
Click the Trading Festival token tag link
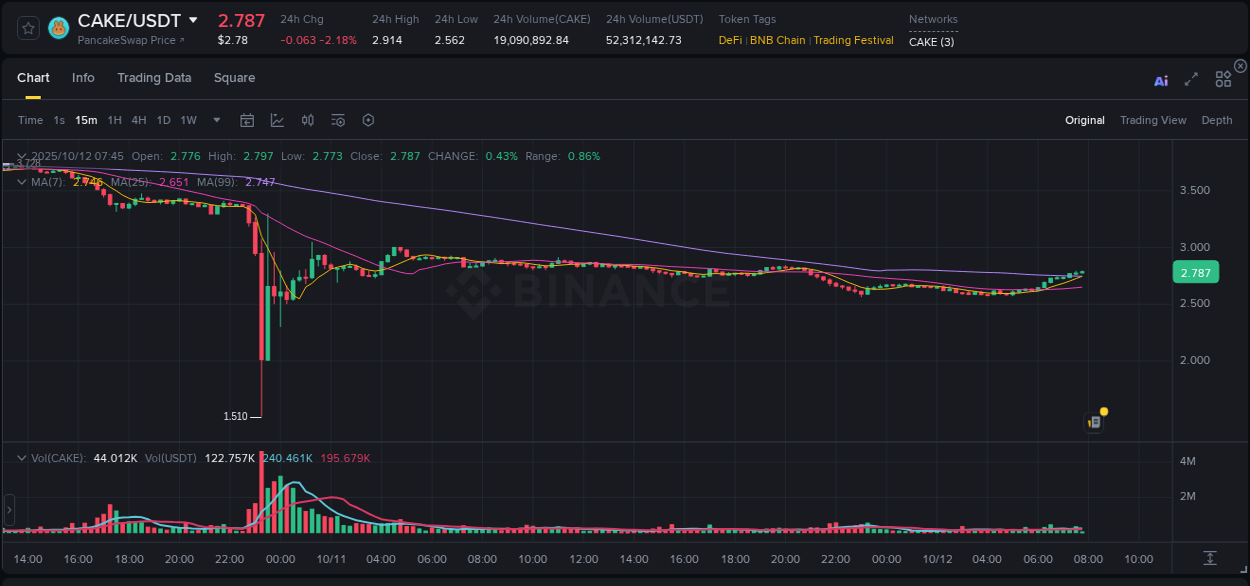855,40
